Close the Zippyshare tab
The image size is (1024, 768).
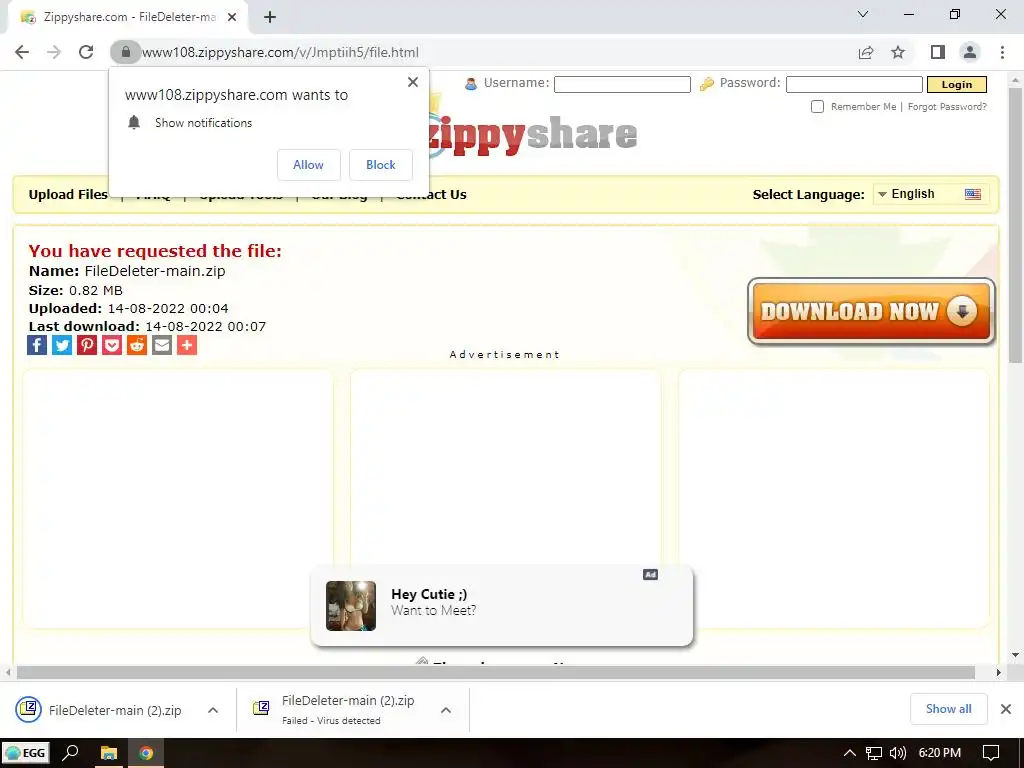[232, 17]
